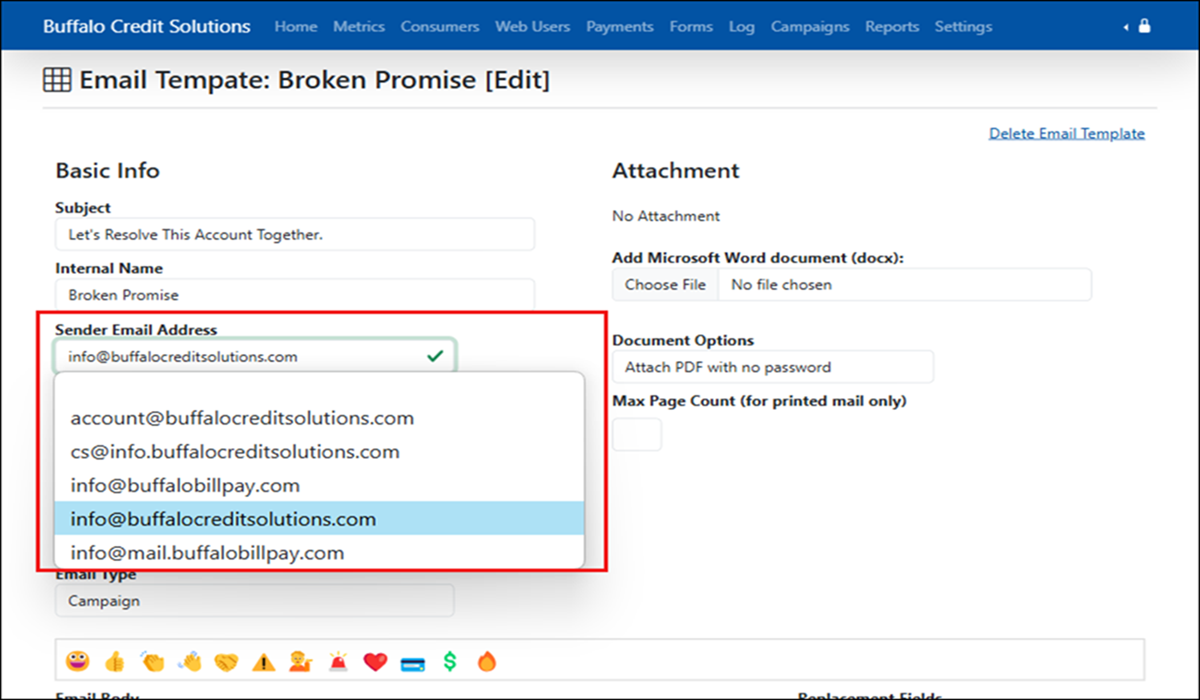Screen dimensions: 1200x700
Task: Go to Web Users
Action: 533,26
